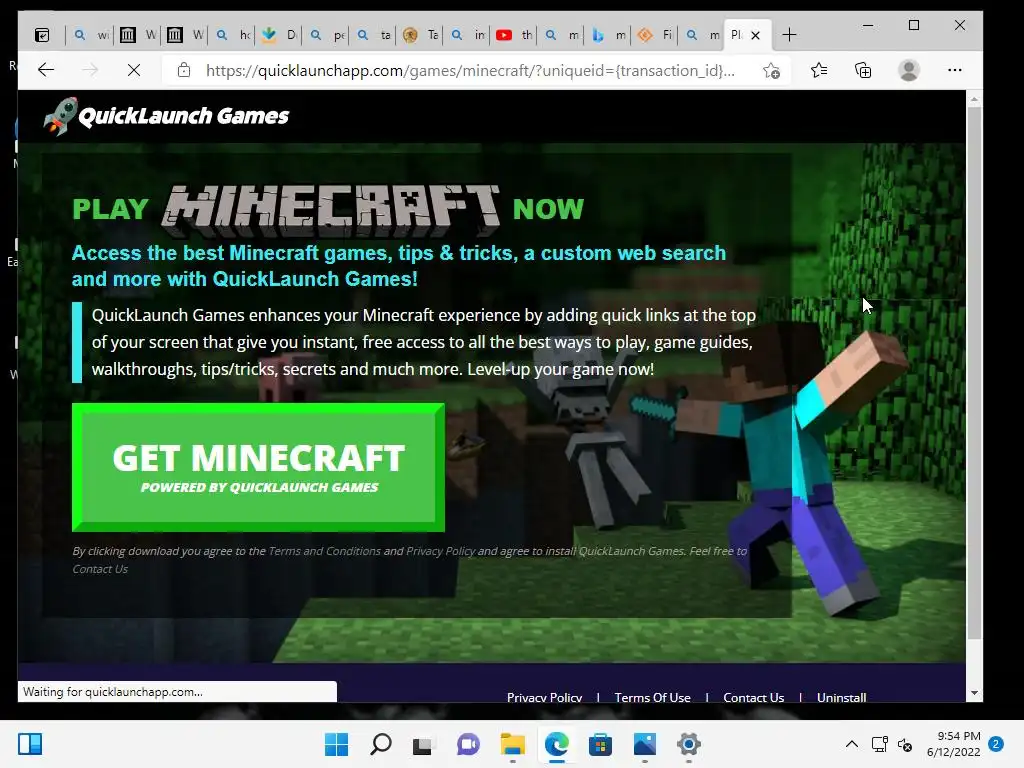Open the footer Terms Of Use link
Image resolution: width=1024 pixels, height=768 pixels.
click(x=652, y=697)
